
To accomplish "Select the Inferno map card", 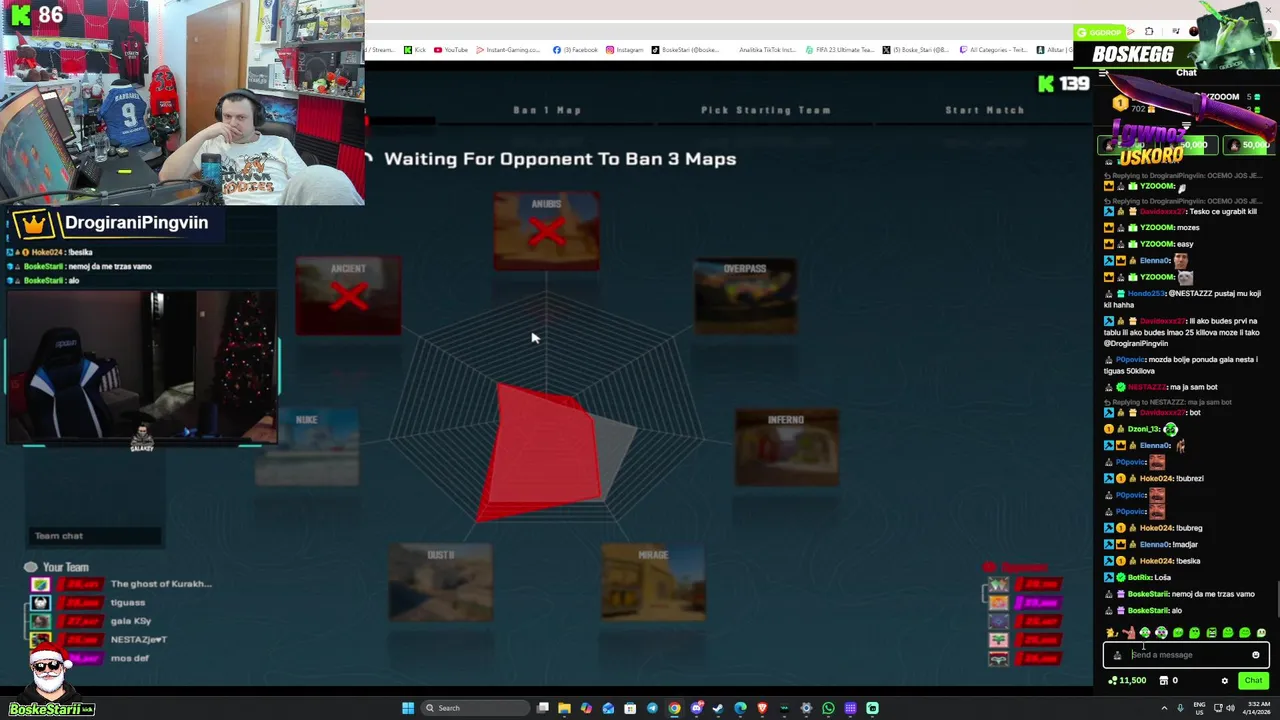I will pos(787,448).
